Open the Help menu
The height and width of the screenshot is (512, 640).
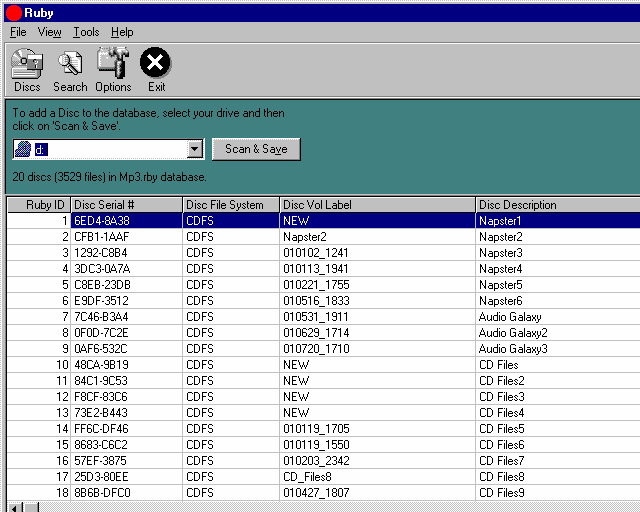pyautogui.click(x=122, y=32)
